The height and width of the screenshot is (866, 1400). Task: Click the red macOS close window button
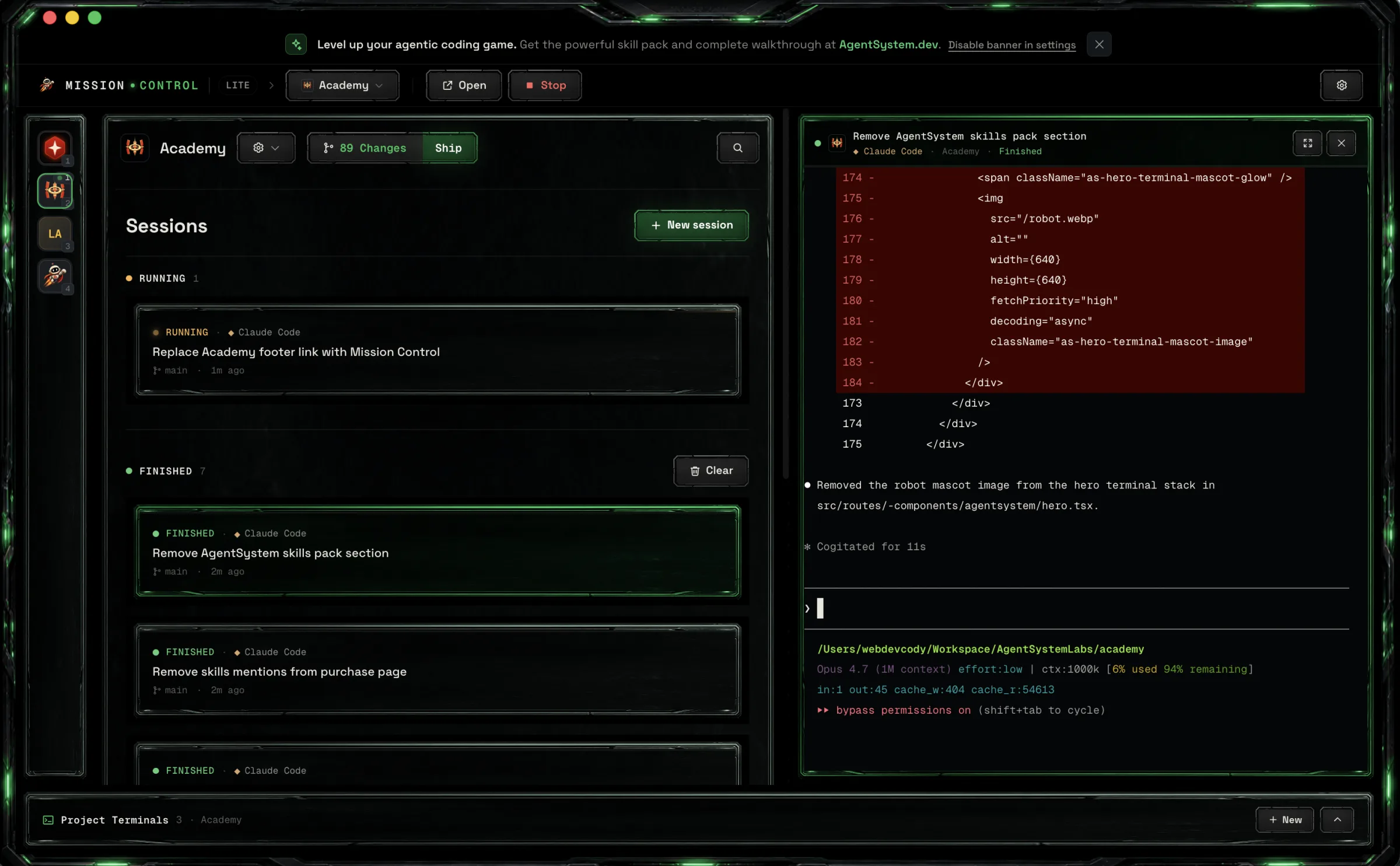tap(50, 18)
